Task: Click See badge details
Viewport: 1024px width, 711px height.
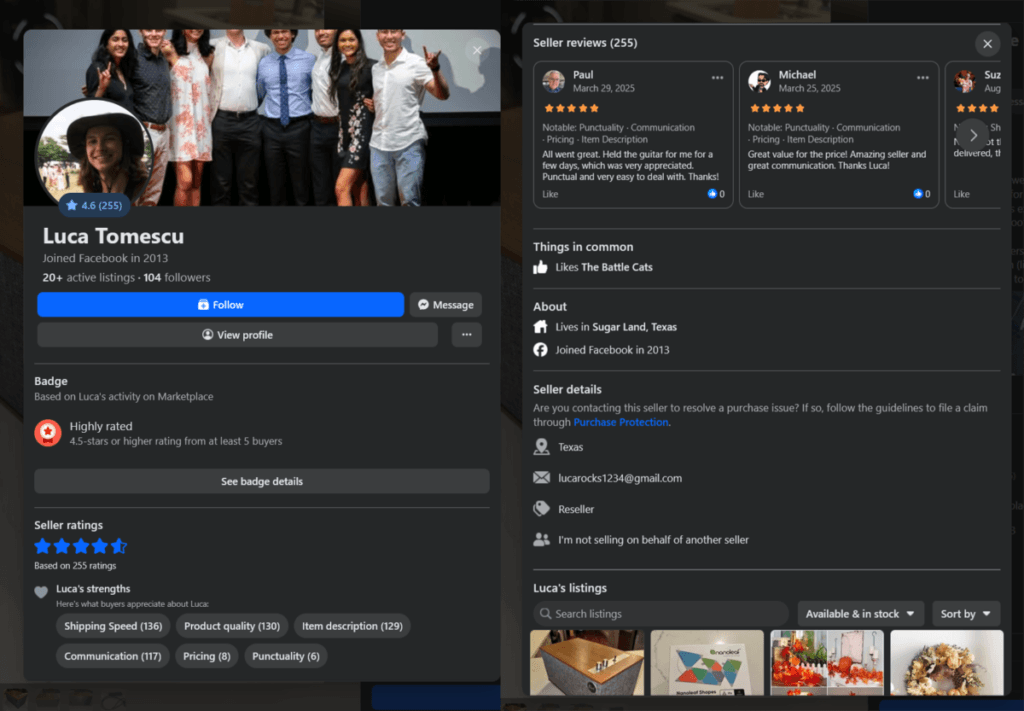Action: coord(261,481)
